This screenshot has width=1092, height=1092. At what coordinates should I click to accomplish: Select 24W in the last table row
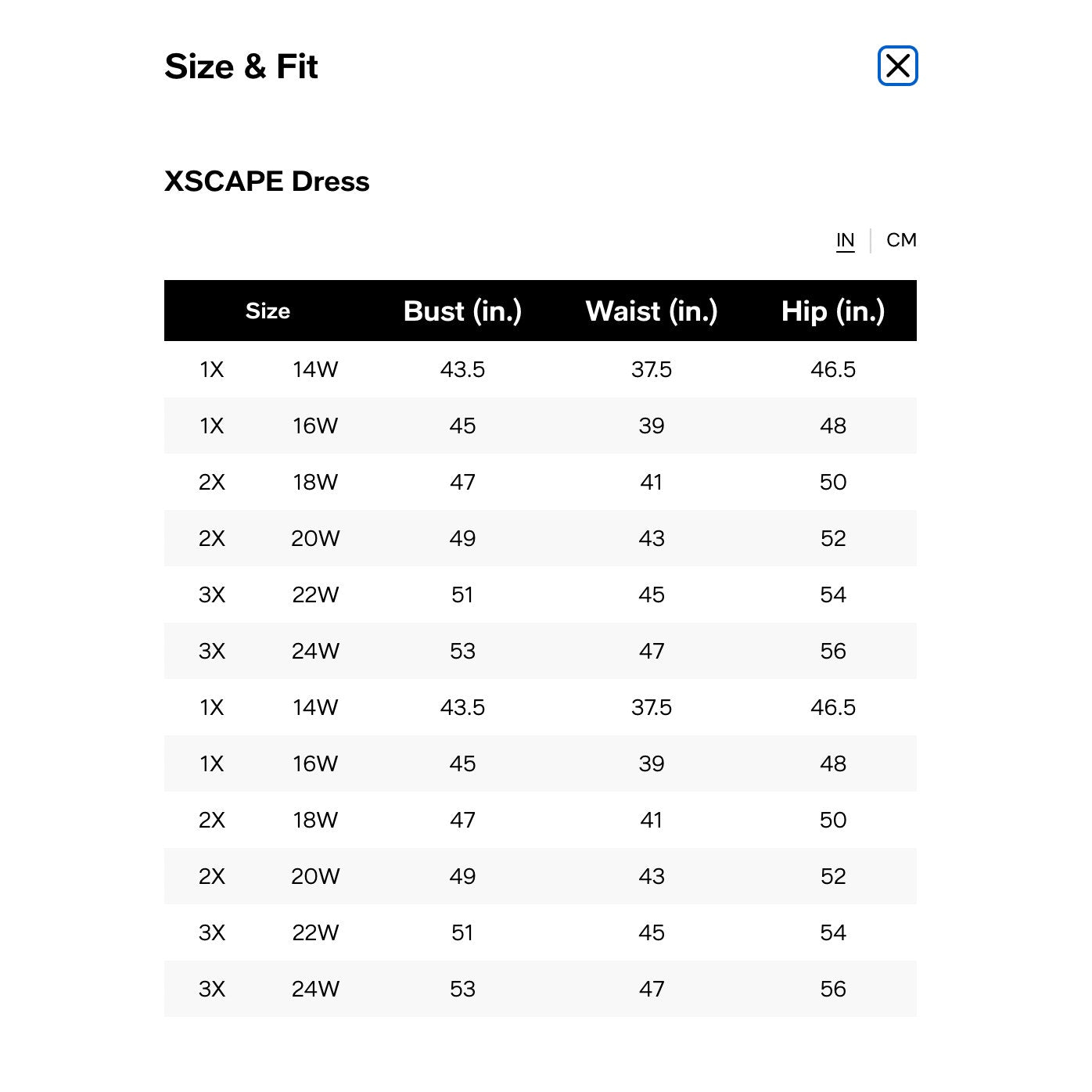315,989
